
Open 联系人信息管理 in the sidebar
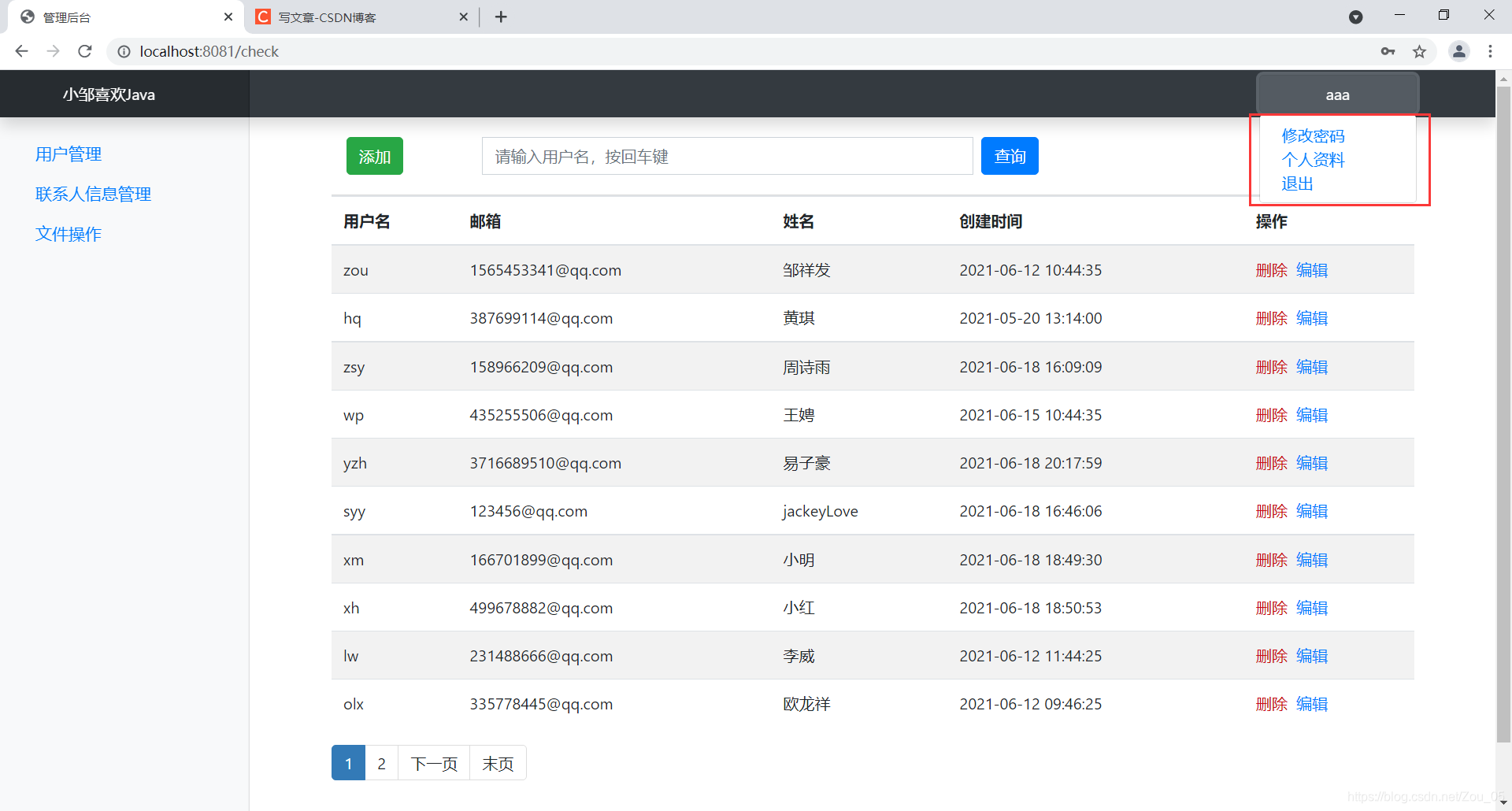[93, 194]
